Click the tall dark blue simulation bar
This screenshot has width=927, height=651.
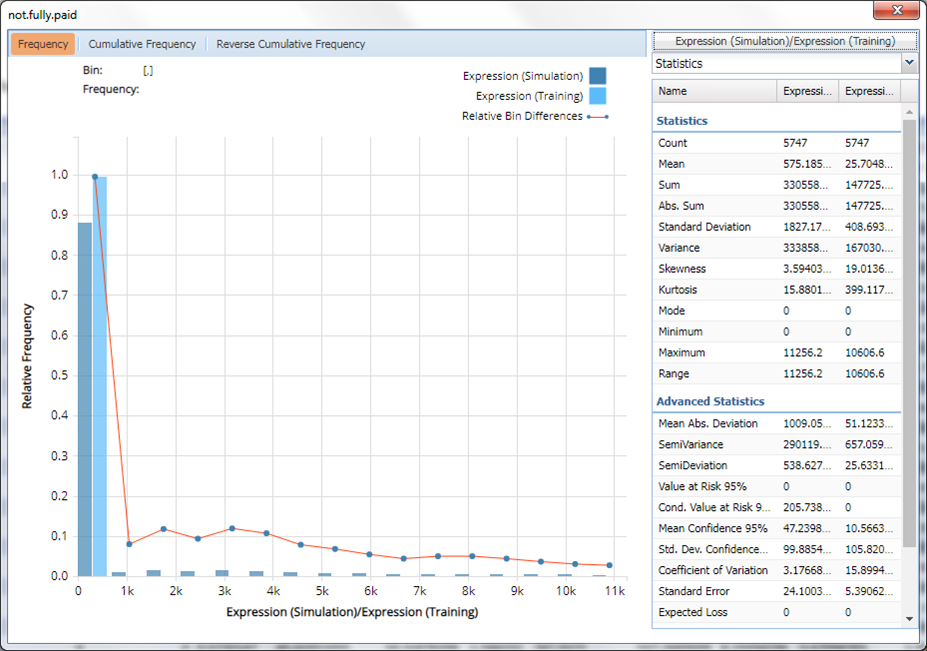pos(85,400)
